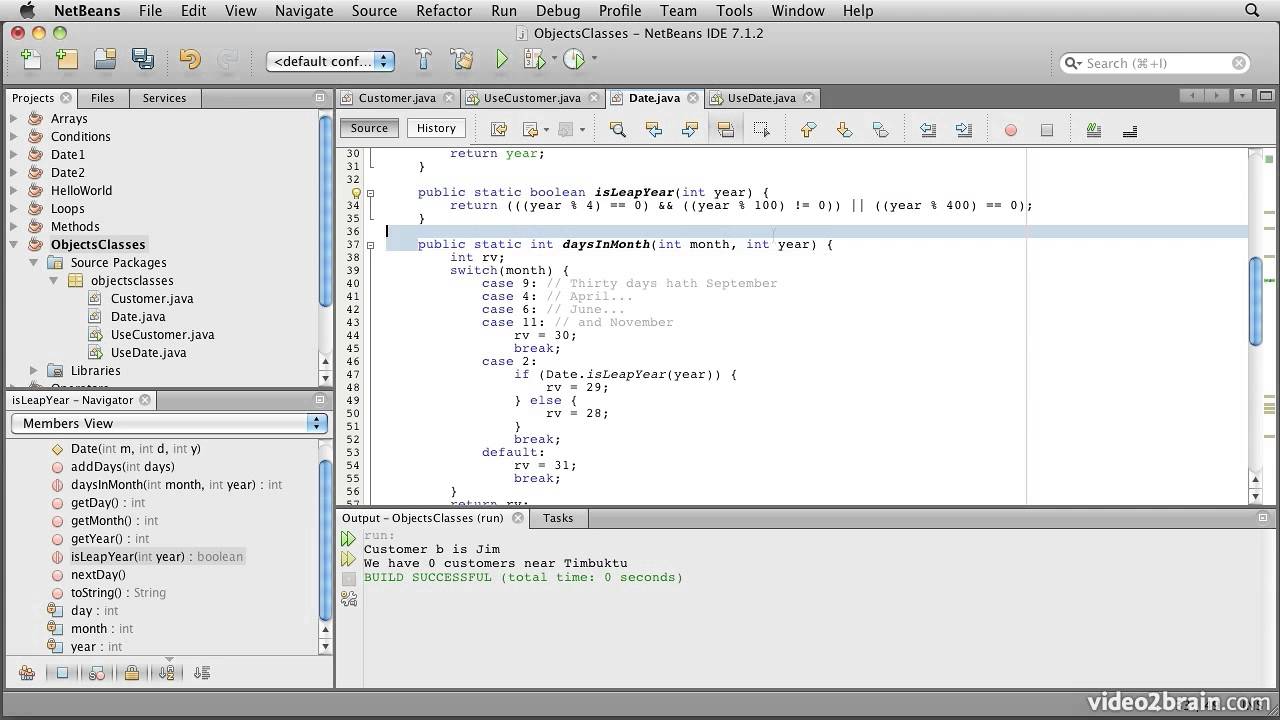Click the Source view button
The width and height of the screenshot is (1280, 720).
point(369,128)
